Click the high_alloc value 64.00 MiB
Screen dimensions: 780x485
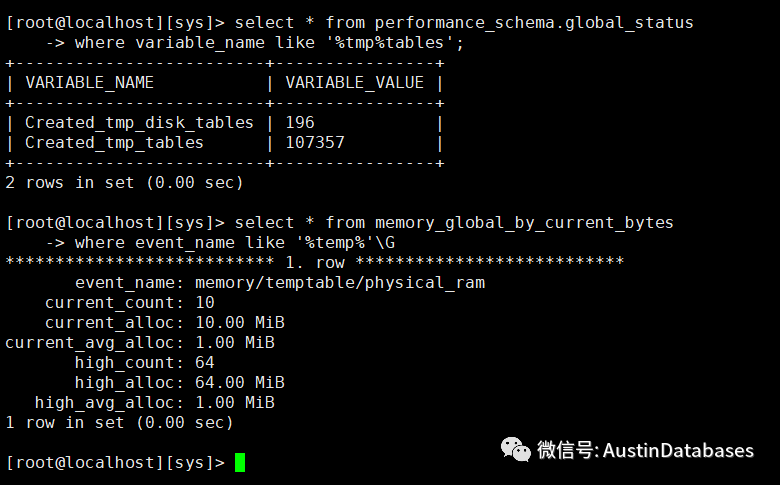point(240,383)
